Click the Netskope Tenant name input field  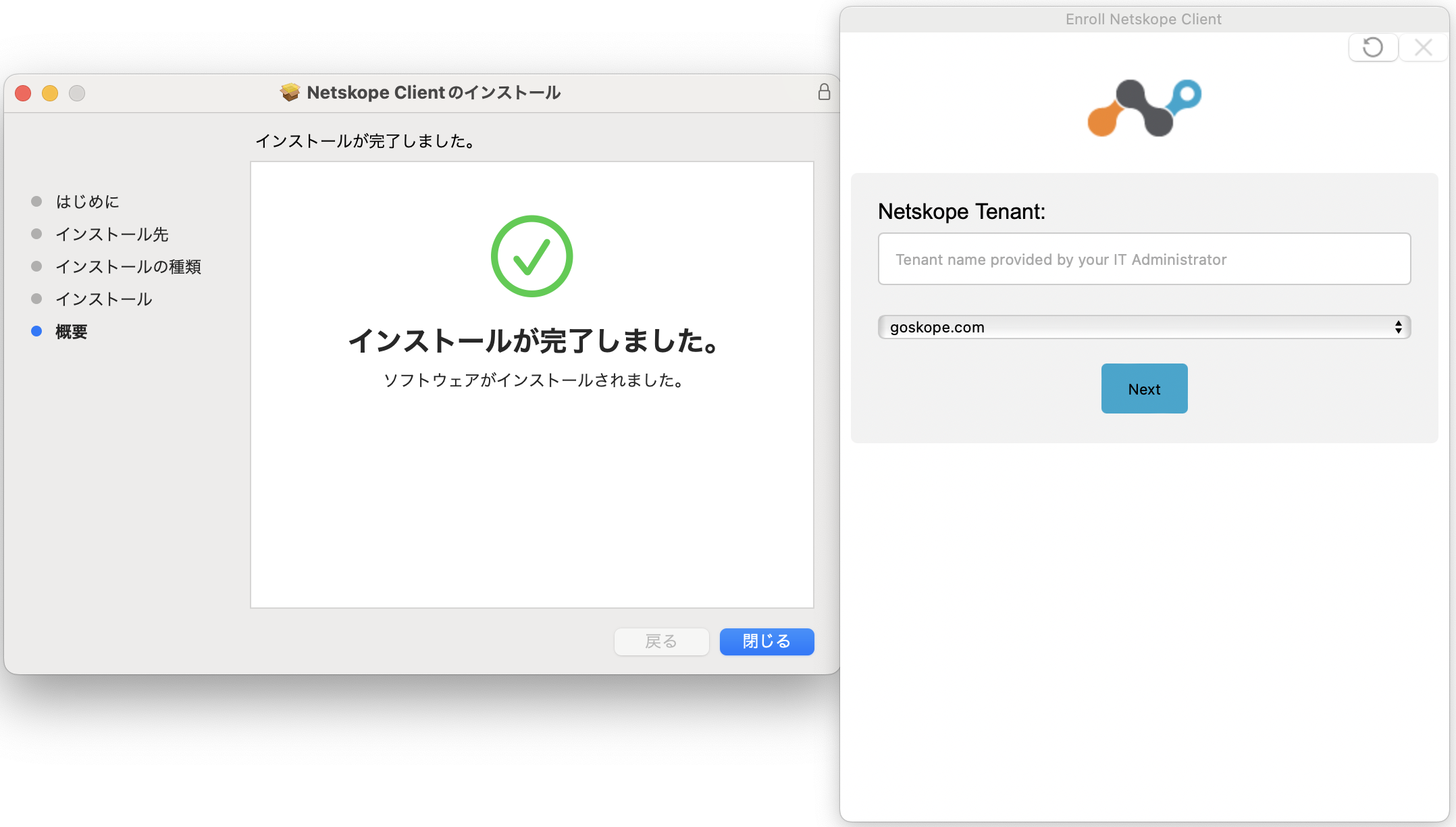tap(1144, 259)
